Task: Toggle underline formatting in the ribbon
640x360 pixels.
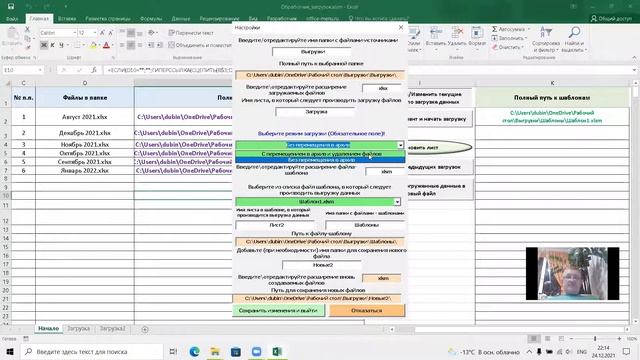Action: tap(61, 45)
